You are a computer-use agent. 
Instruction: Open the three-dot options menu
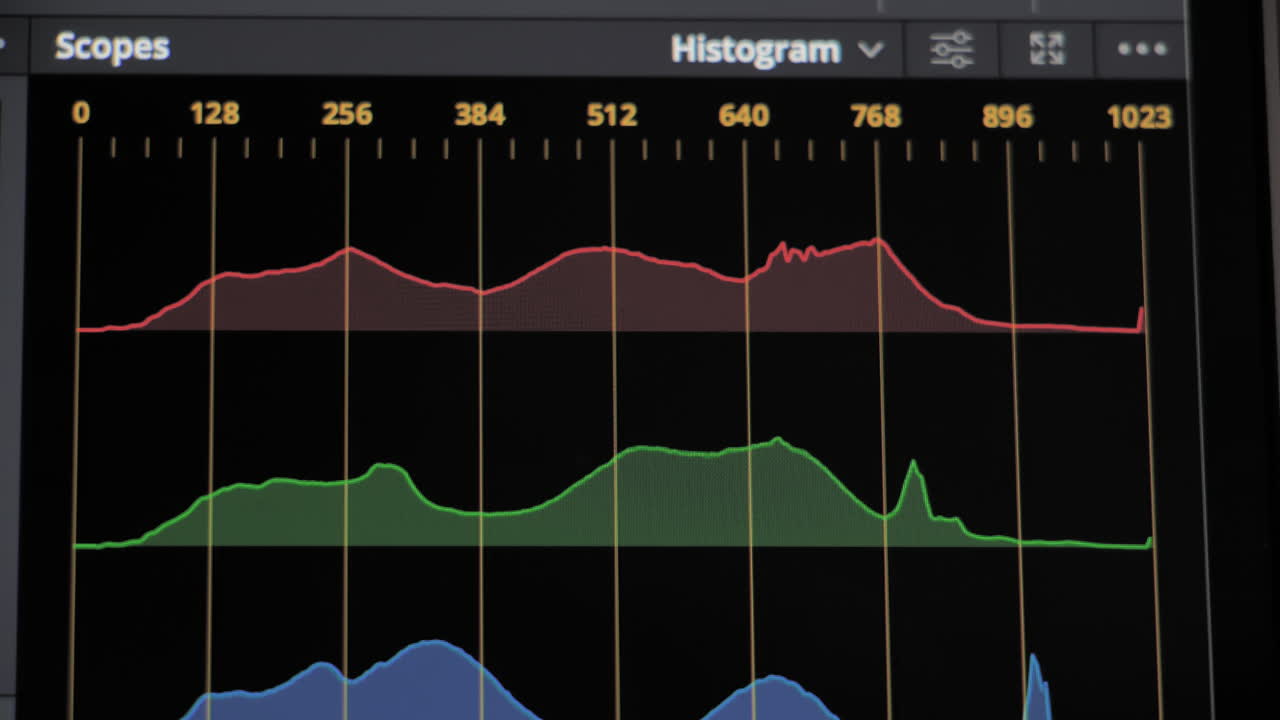click(1142, 49)
